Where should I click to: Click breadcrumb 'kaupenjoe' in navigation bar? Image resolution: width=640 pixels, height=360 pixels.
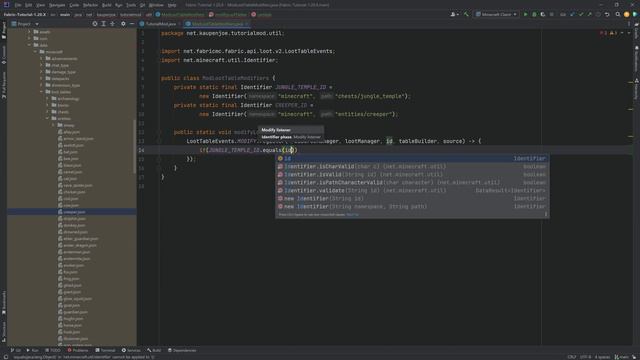click(106, 14)
